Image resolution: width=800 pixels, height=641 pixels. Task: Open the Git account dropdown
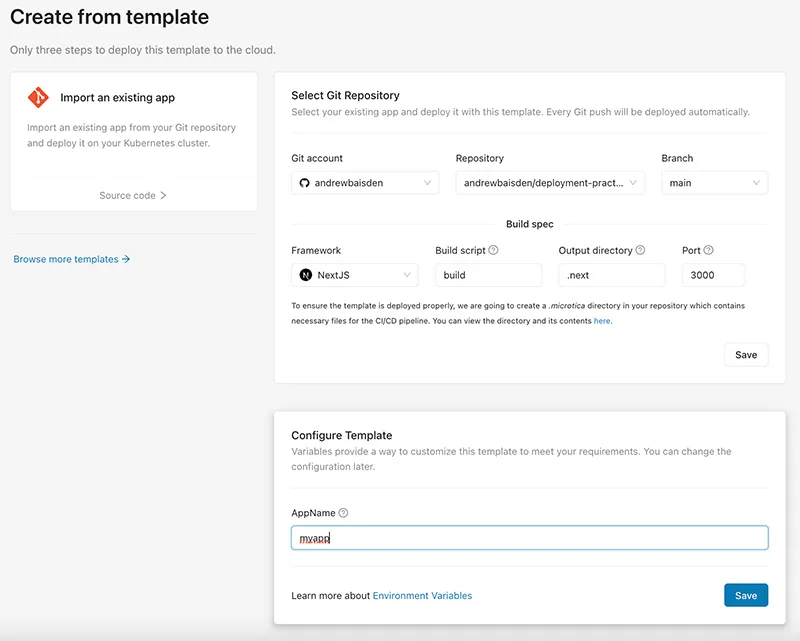[x=365, y=183]
